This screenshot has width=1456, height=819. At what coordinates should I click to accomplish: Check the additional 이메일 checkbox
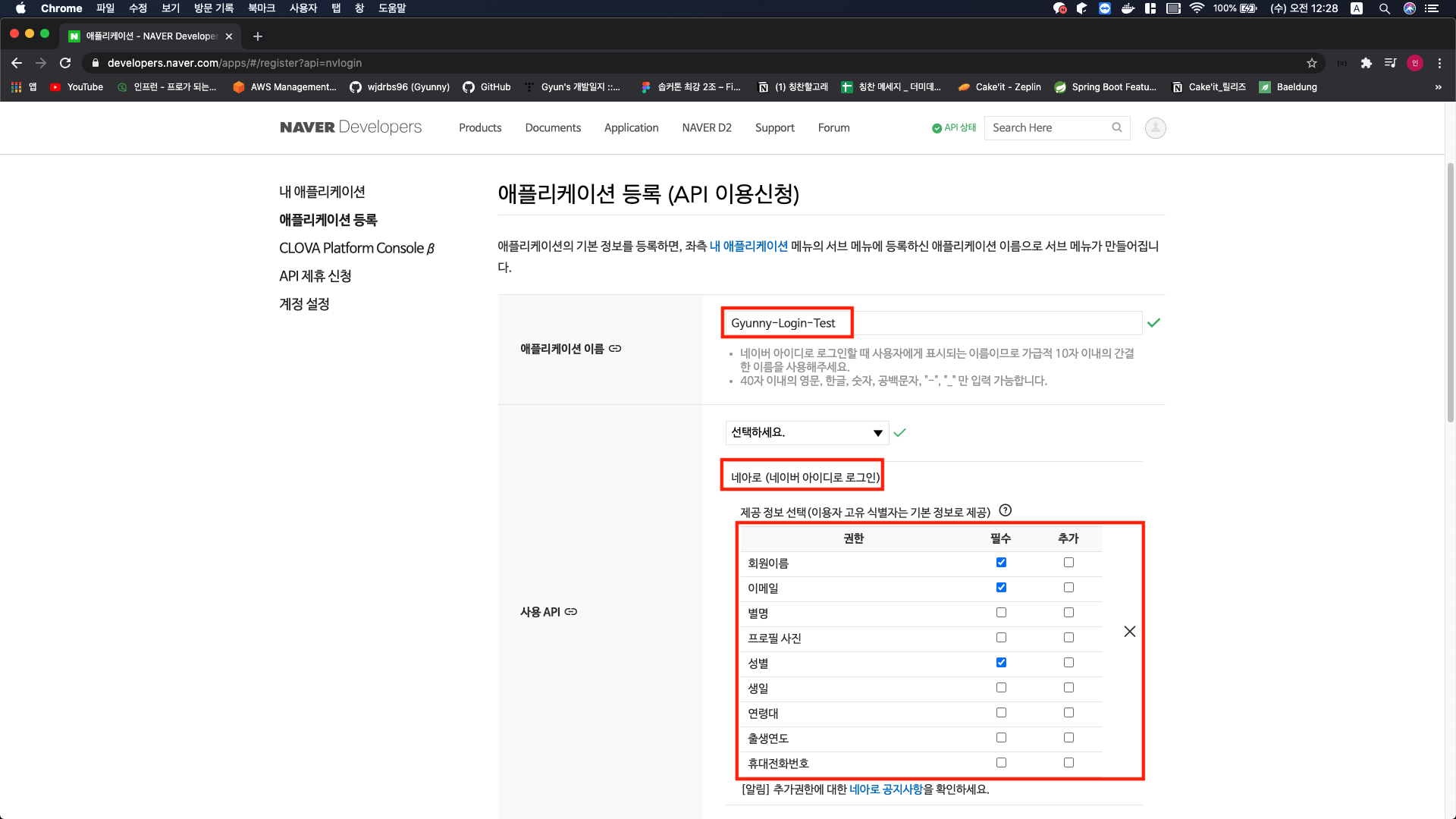point(1068,588)
